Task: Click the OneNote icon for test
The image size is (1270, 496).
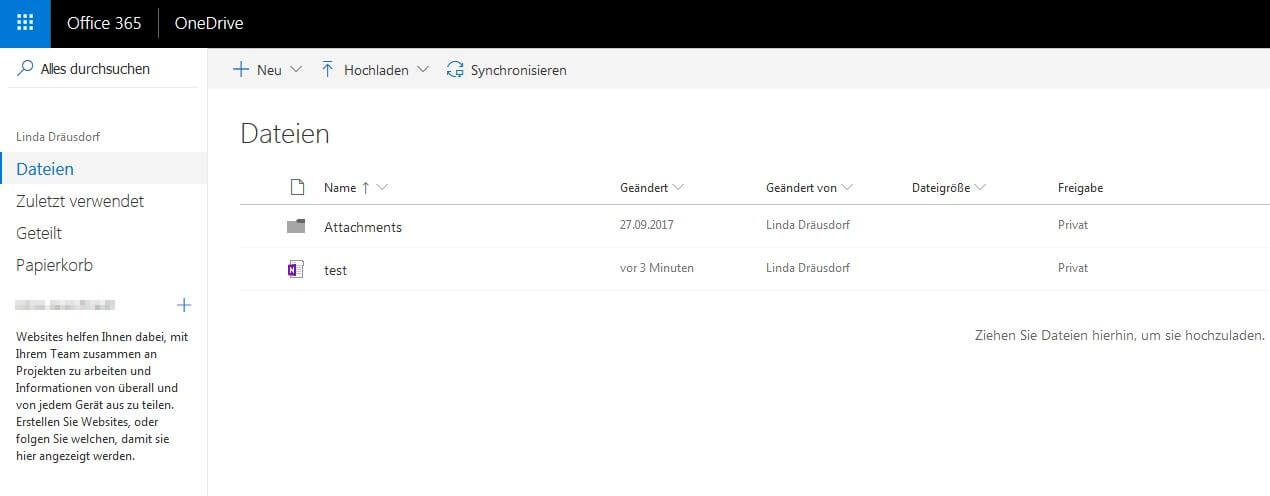Action: [295, 269]
